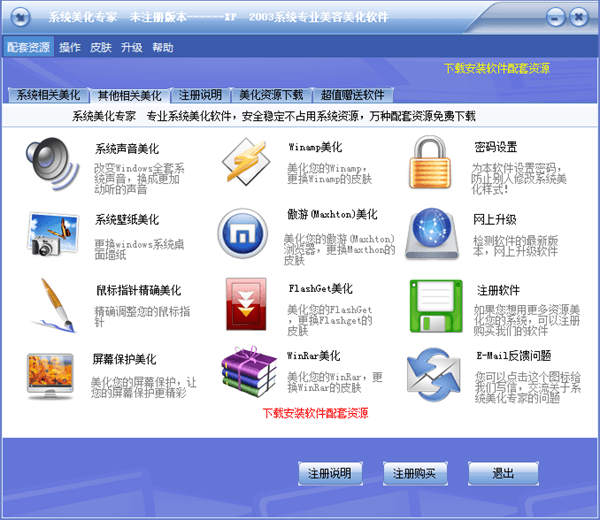This screenshot has height=520, width=600.
Task: Click the red 下载安装软件配套资源 link
Action: (x=315, y=412)
